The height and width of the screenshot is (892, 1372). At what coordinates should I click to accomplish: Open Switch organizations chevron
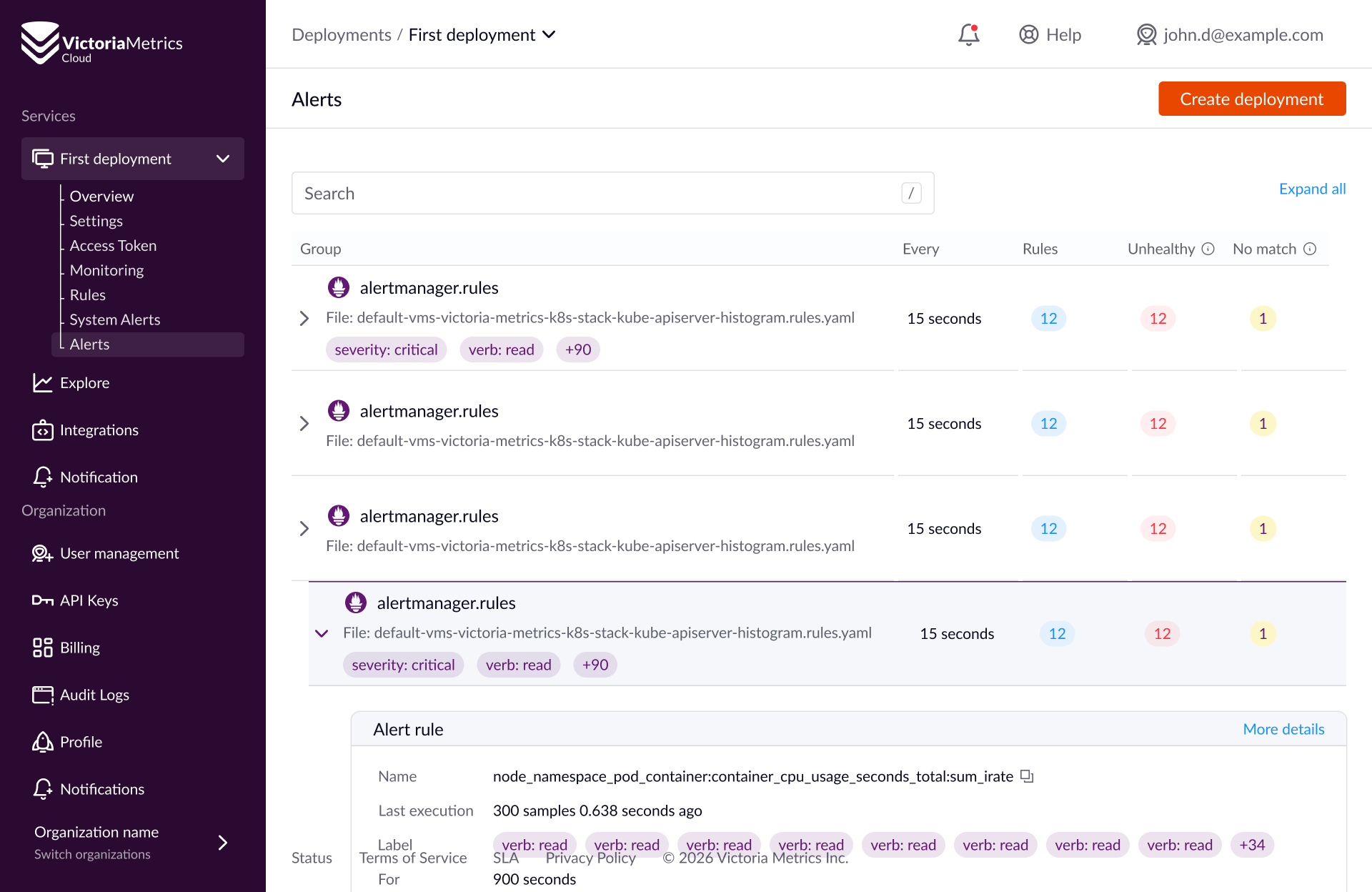coord(223,843)
